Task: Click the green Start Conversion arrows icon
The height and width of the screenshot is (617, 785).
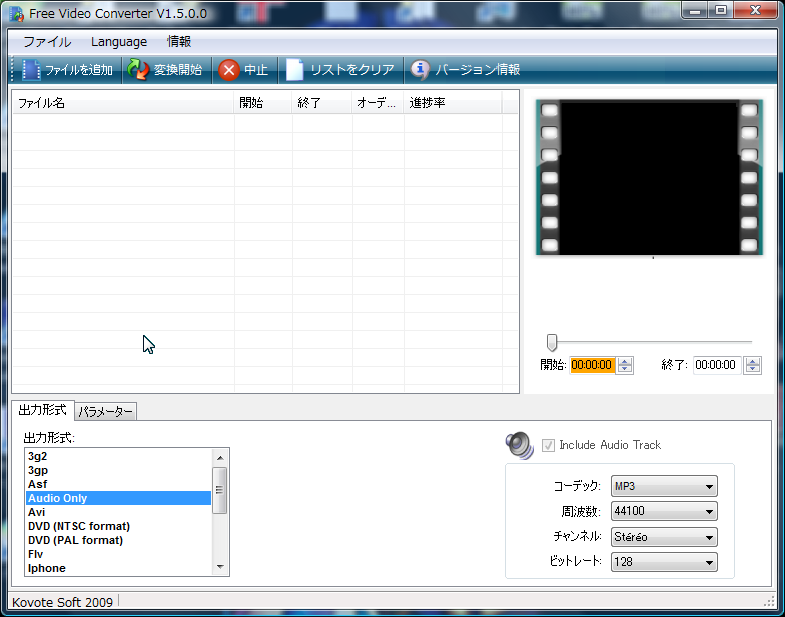Action: point(138,70)
